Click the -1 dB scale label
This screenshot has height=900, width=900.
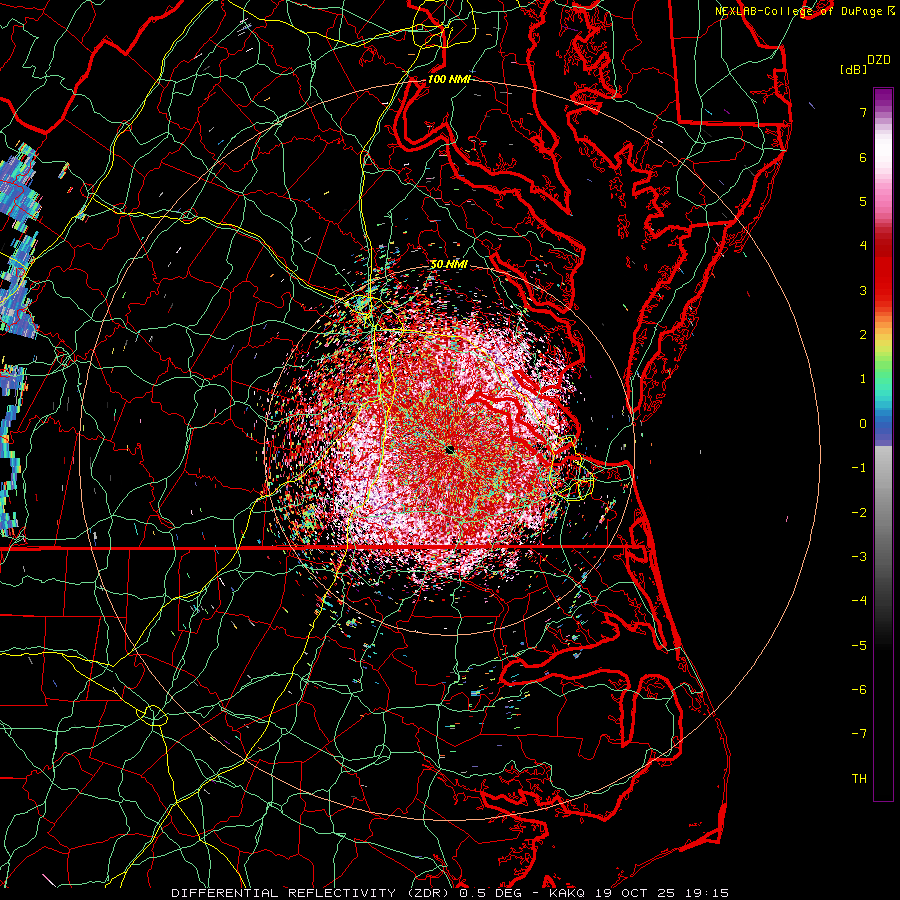click(x=859, y=468)
